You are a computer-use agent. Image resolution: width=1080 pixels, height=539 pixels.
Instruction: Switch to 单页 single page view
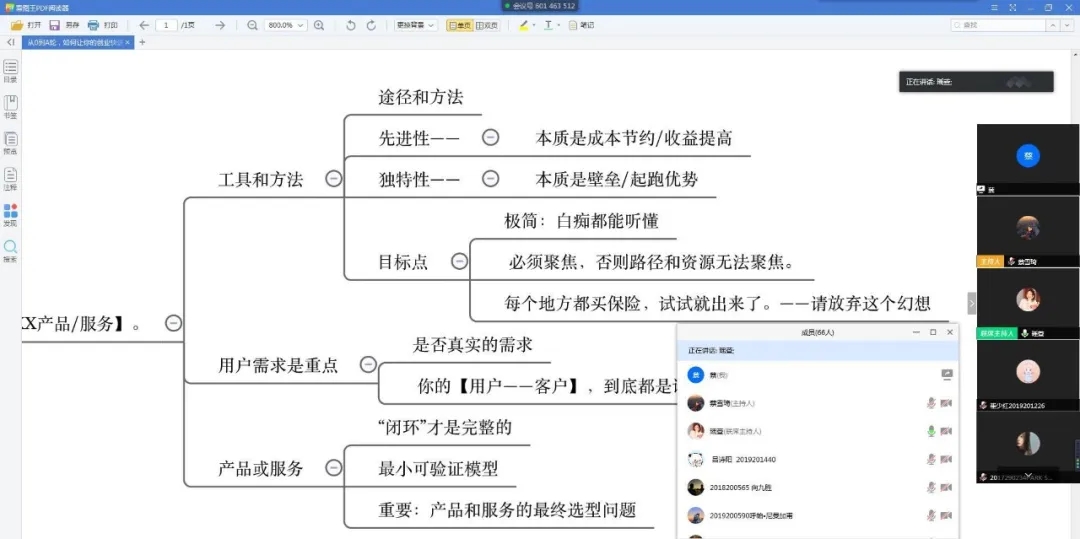pyautogui.click(x=459, y=25)
